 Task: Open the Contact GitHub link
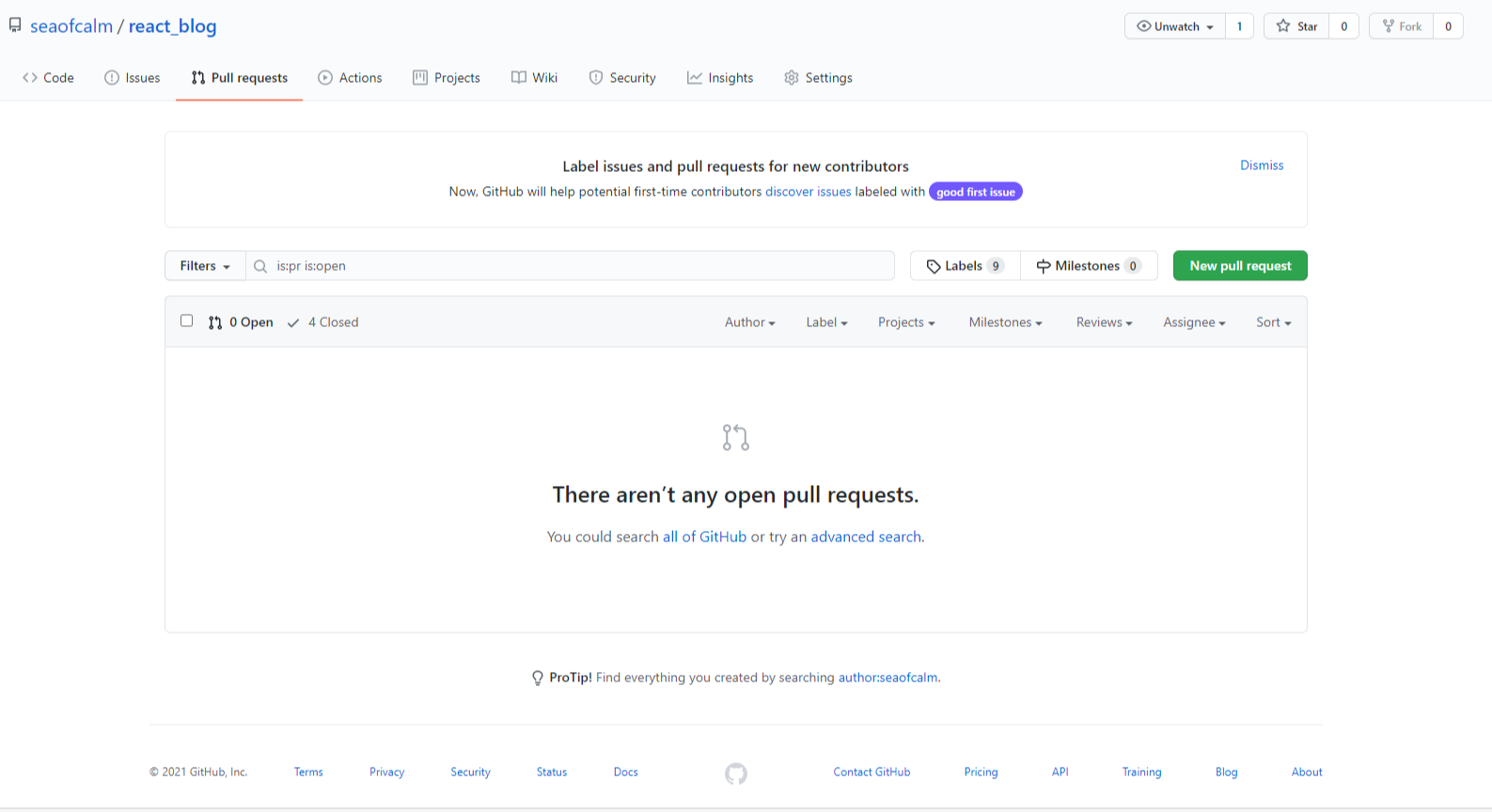pos(872,773)
